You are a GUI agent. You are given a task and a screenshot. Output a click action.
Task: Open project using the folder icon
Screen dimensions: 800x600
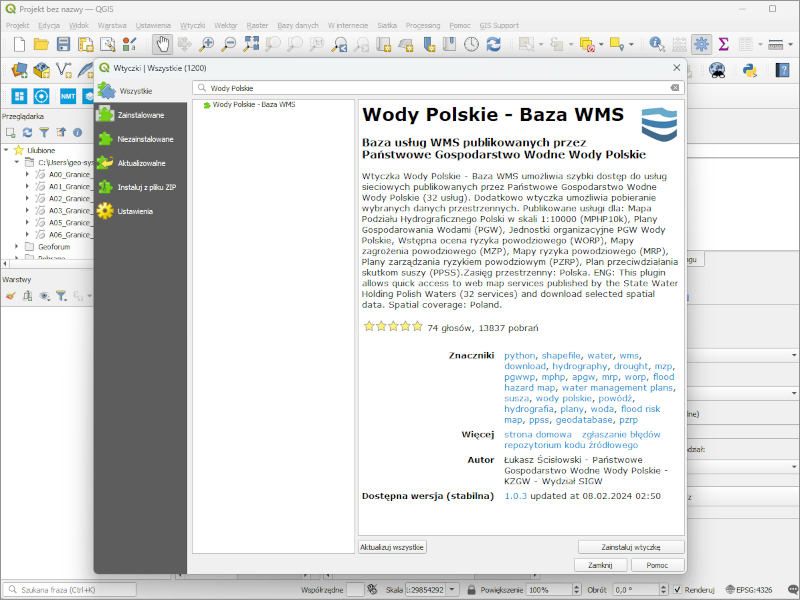tap(41, 44)
